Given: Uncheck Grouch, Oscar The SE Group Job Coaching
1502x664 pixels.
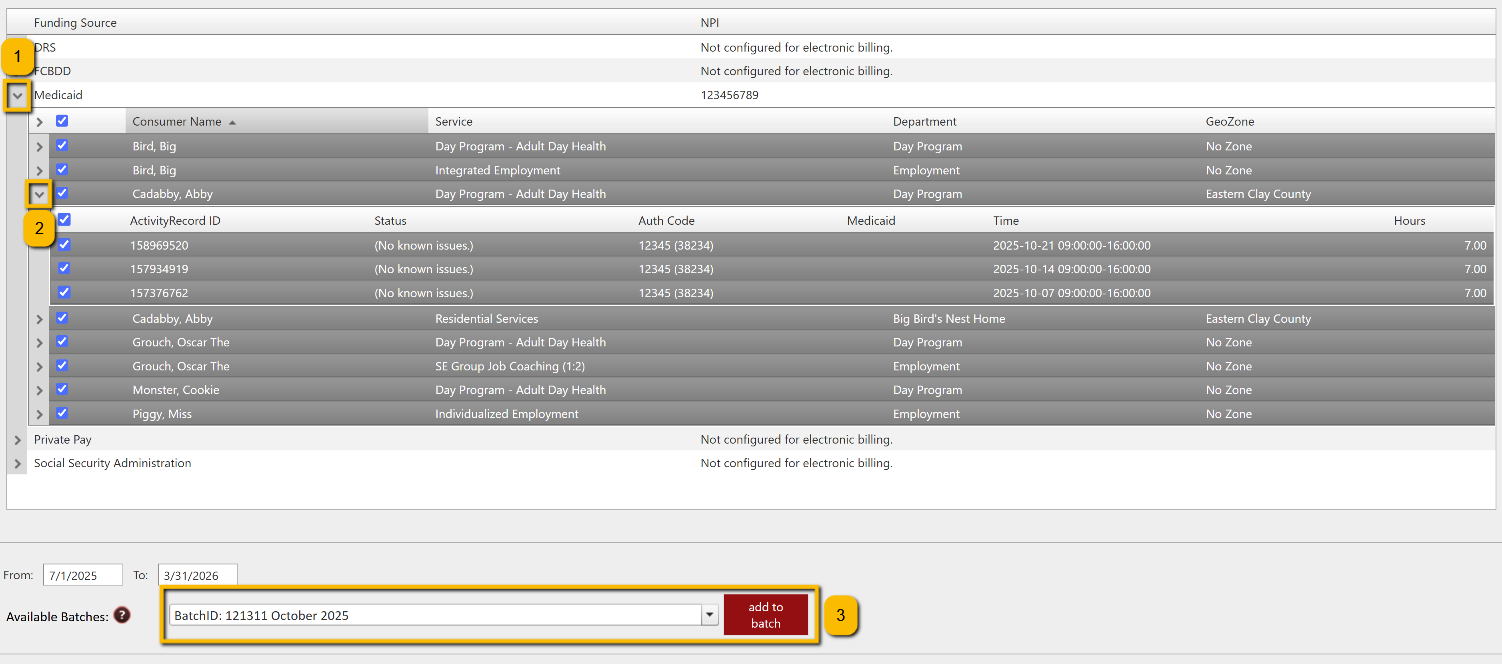Looking at the screenshot, I should click(x=62, y=366).
